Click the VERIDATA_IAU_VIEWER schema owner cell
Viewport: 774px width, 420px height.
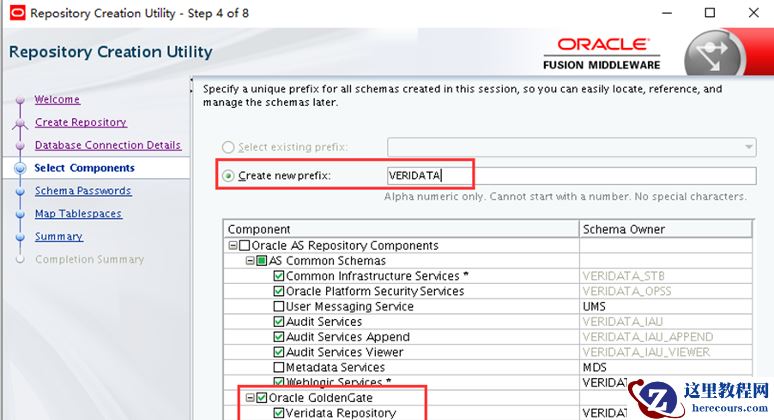click(665, 352)
